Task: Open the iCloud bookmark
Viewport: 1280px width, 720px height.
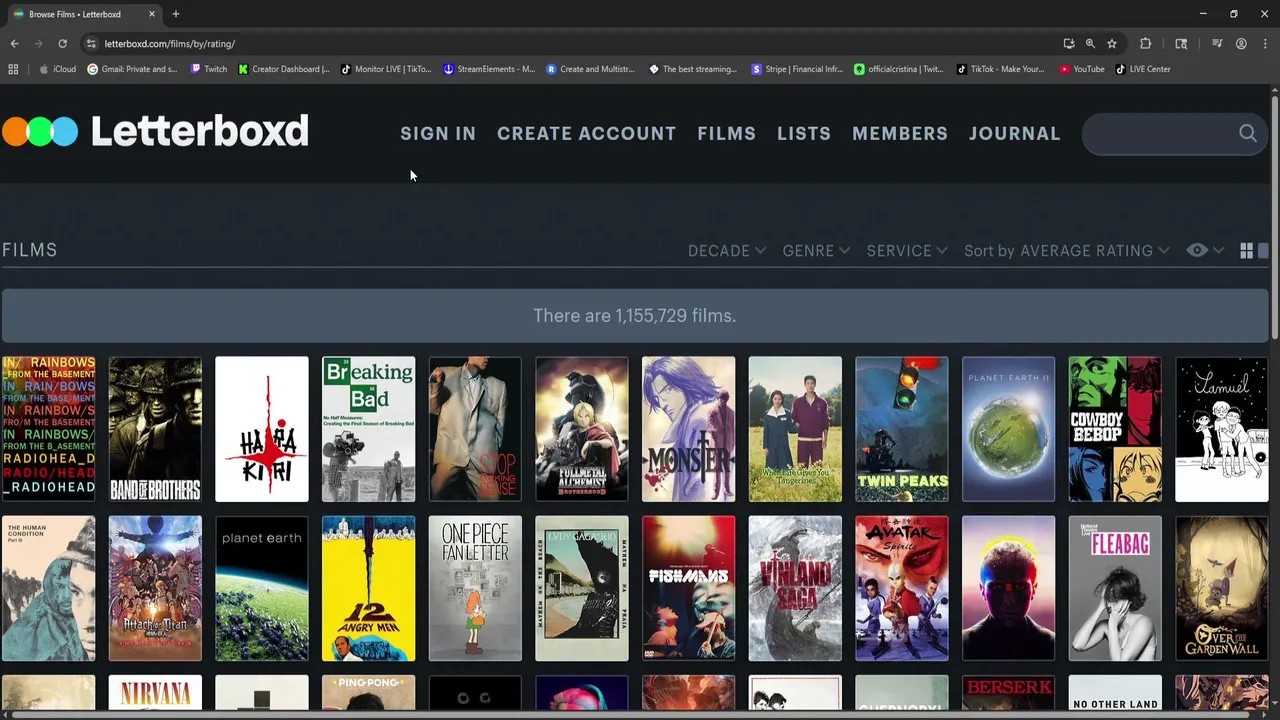Action: [x=57, y=69]
